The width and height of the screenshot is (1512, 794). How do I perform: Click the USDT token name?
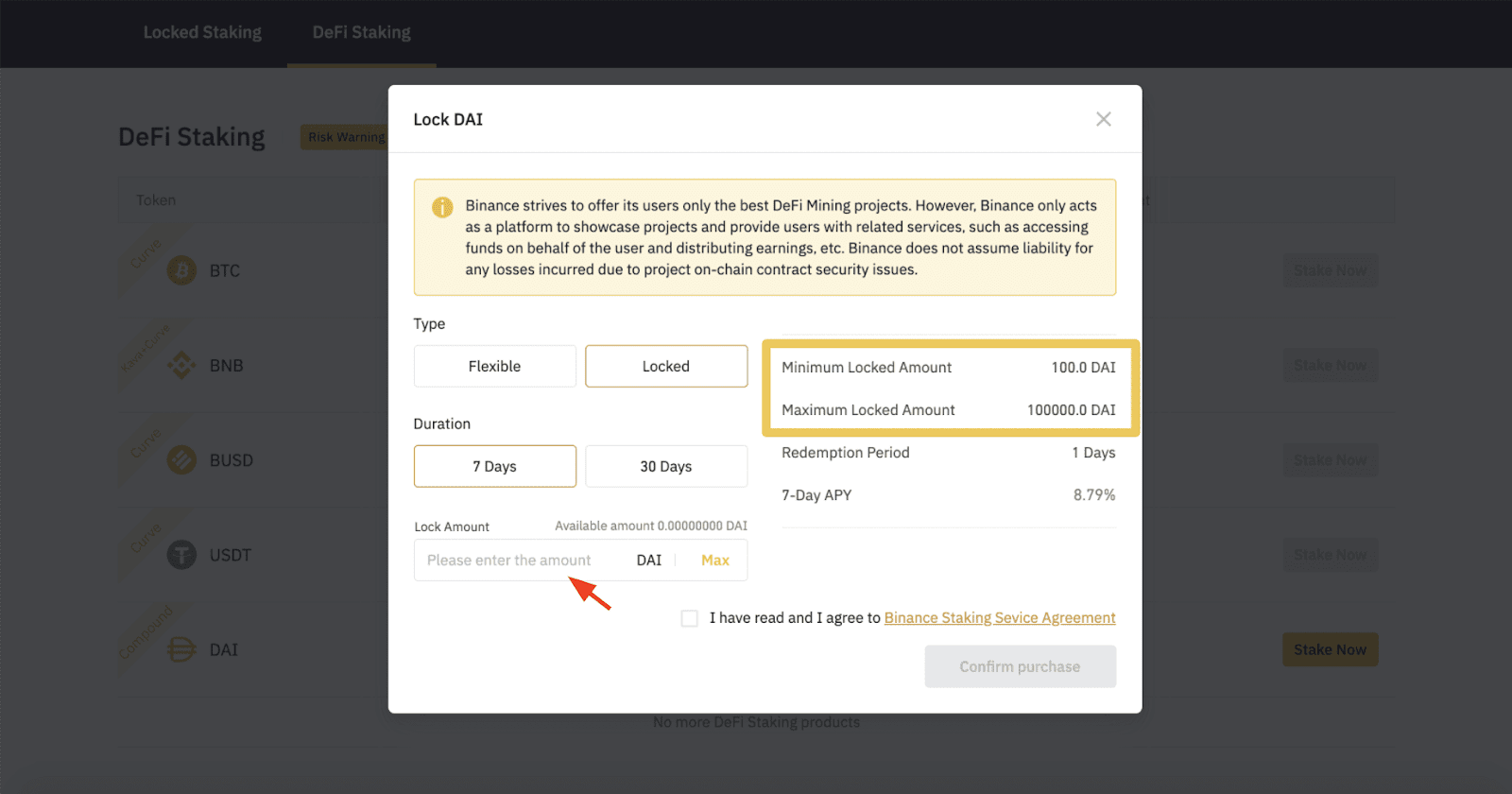pos(231,555)
